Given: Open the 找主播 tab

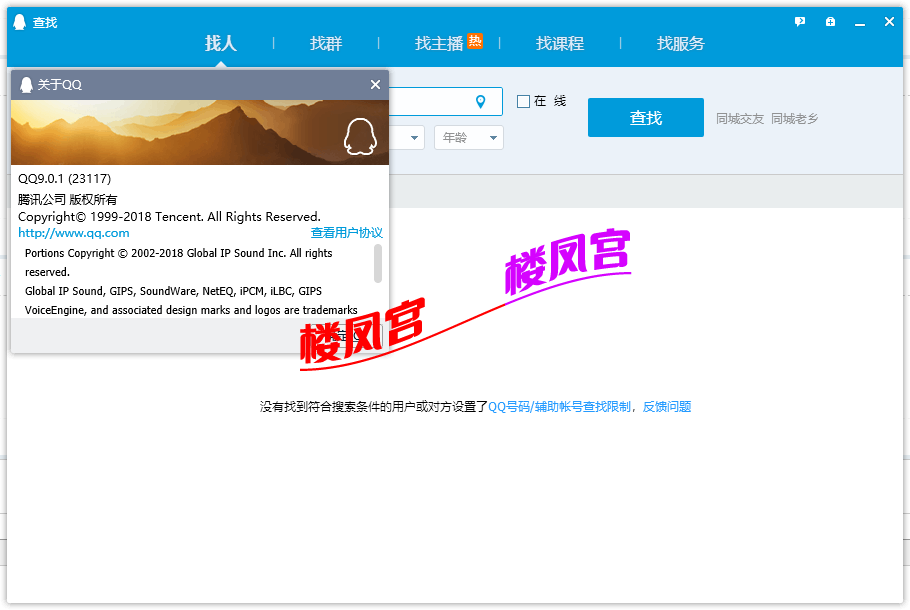Looking at the screenshot, I should 439,44.
